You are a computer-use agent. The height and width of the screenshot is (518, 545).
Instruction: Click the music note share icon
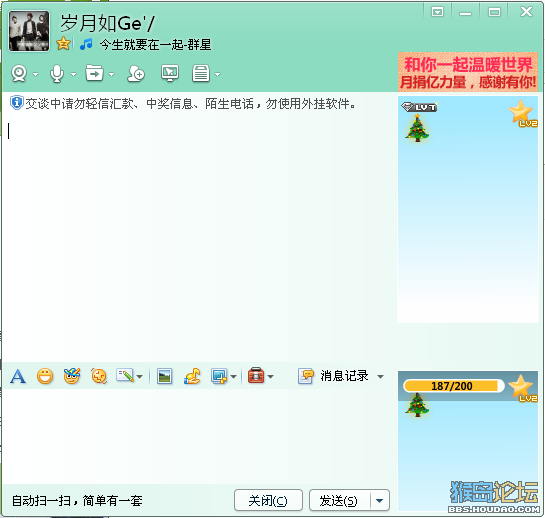click(192, 376)
